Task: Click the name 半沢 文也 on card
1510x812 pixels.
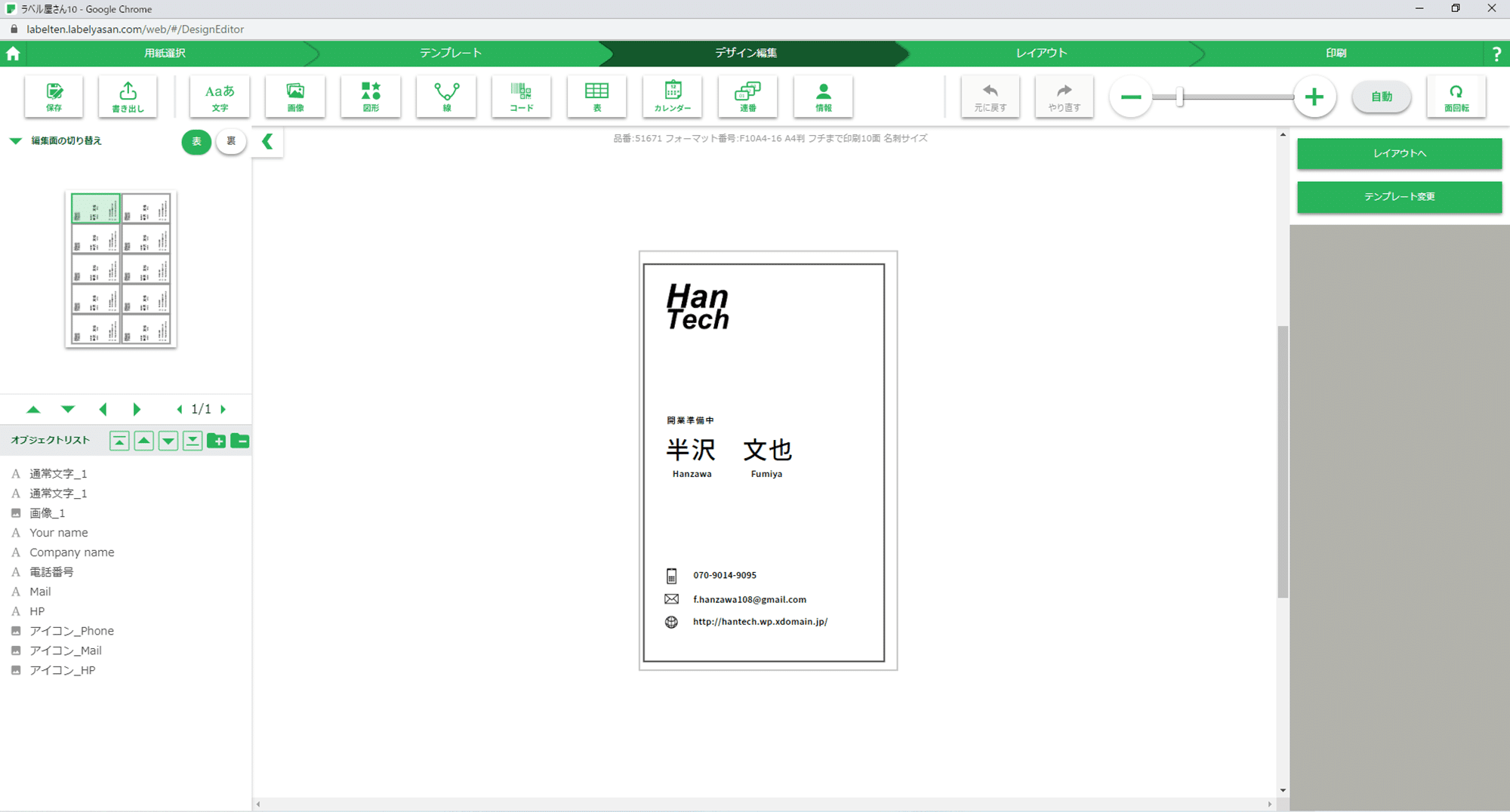Action: (x=729, y=450)
